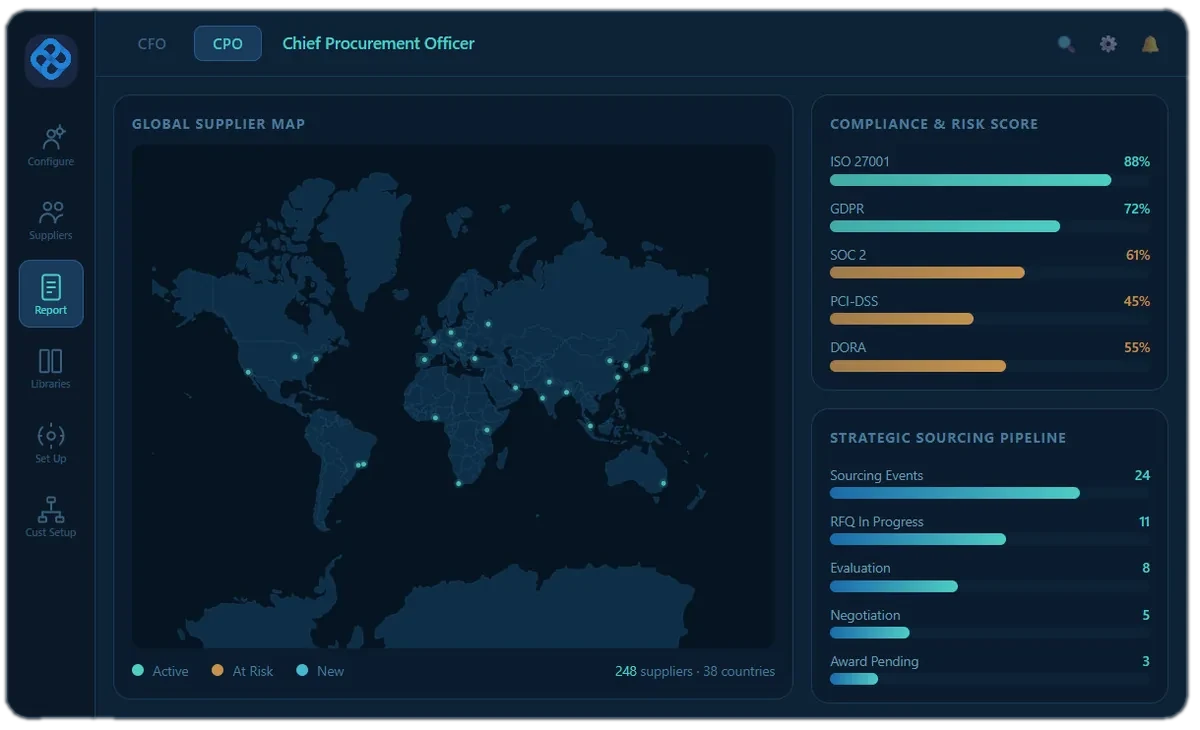This screenshot has width=1200, height=730.
Task: Click the PCI-DSS label
Action: click(854, 300)
